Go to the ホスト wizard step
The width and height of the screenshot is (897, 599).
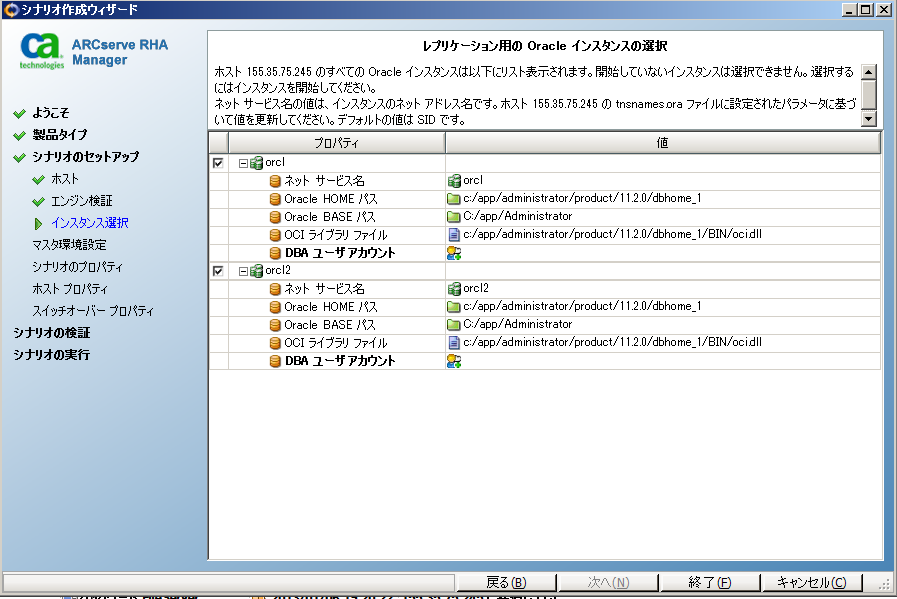(x=65, y=179)
